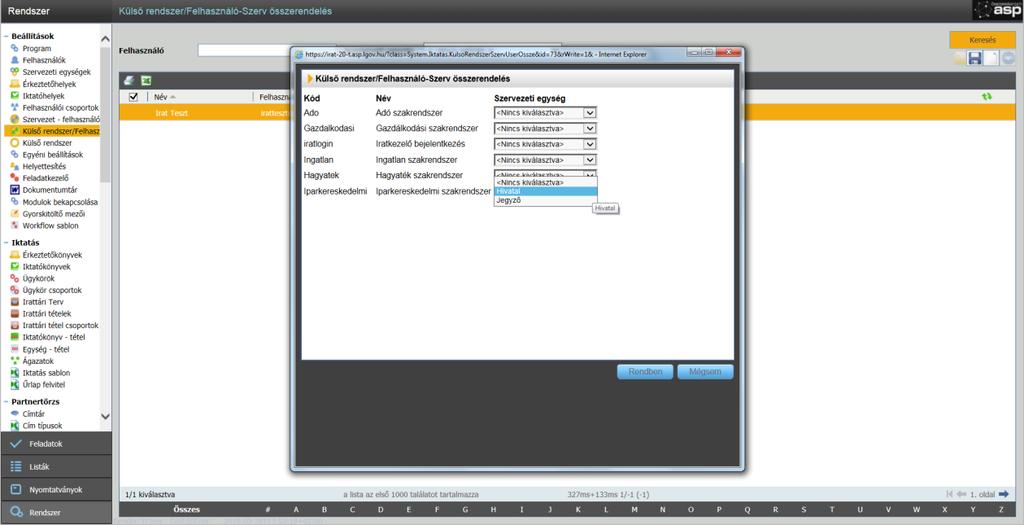
Task: Select Hivatal in open dropdown list
Action: (545, 191)
